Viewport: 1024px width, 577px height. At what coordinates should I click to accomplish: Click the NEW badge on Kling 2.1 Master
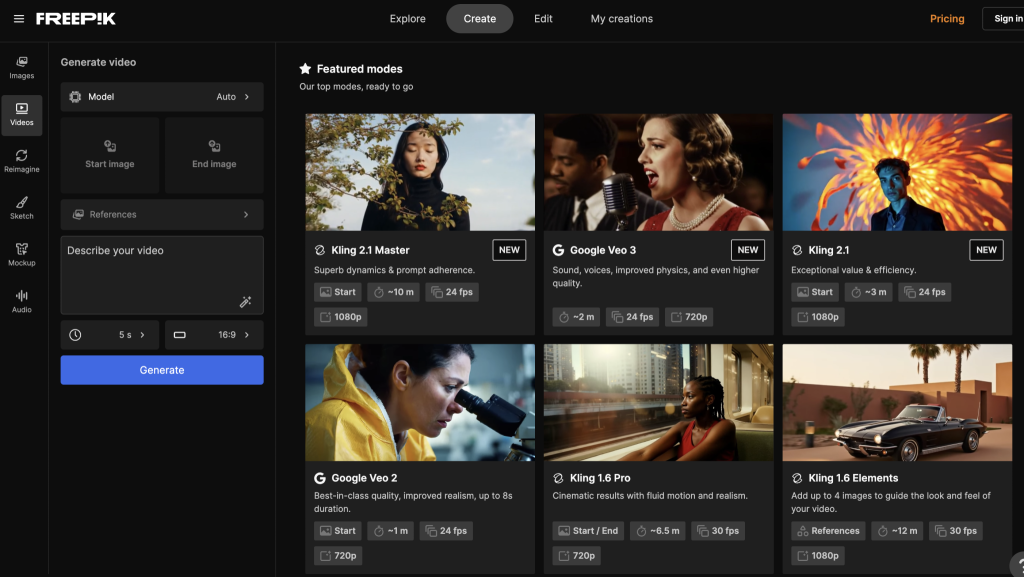[x=509, y=250]
